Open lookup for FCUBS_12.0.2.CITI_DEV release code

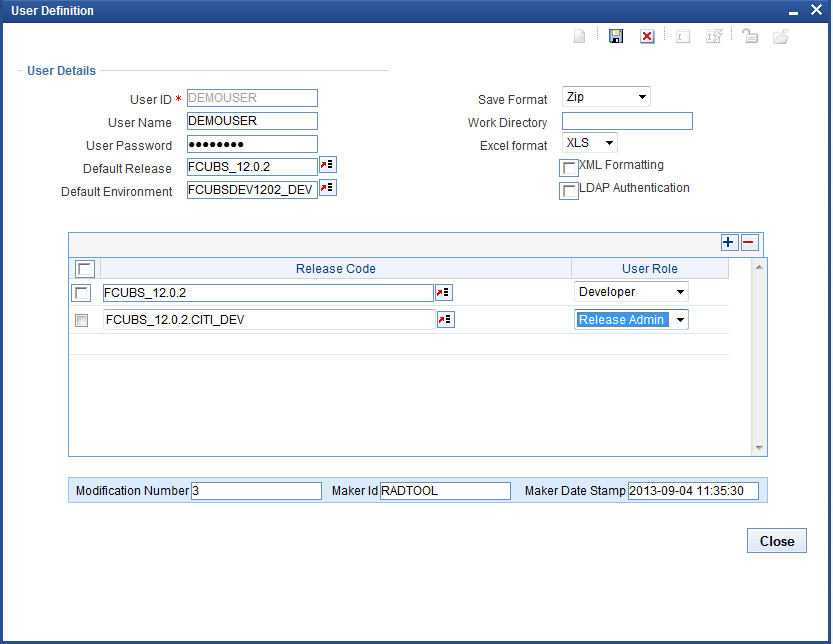pos(444,320)
